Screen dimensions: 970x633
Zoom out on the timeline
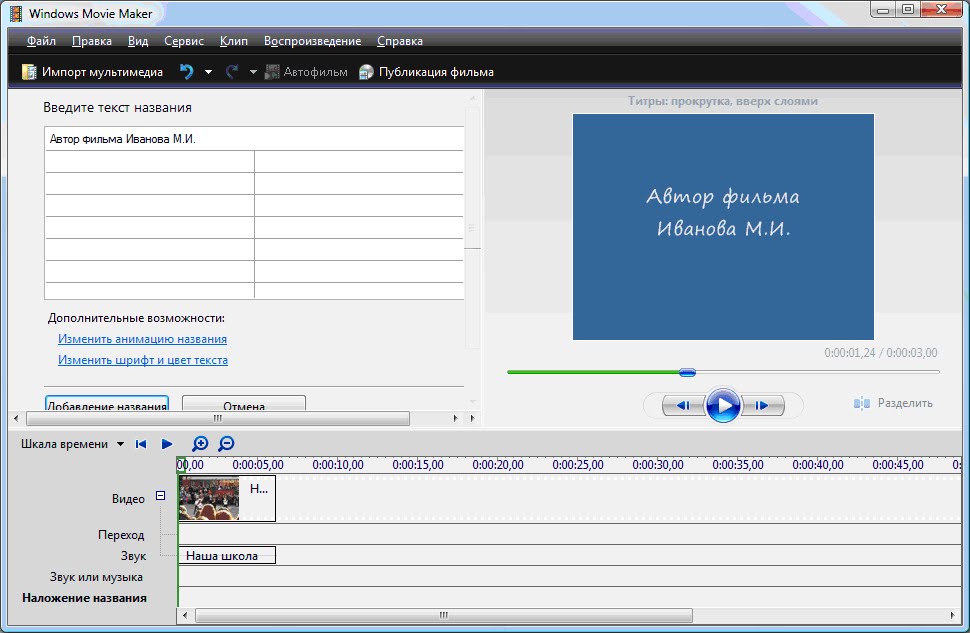tap(226, 443)
